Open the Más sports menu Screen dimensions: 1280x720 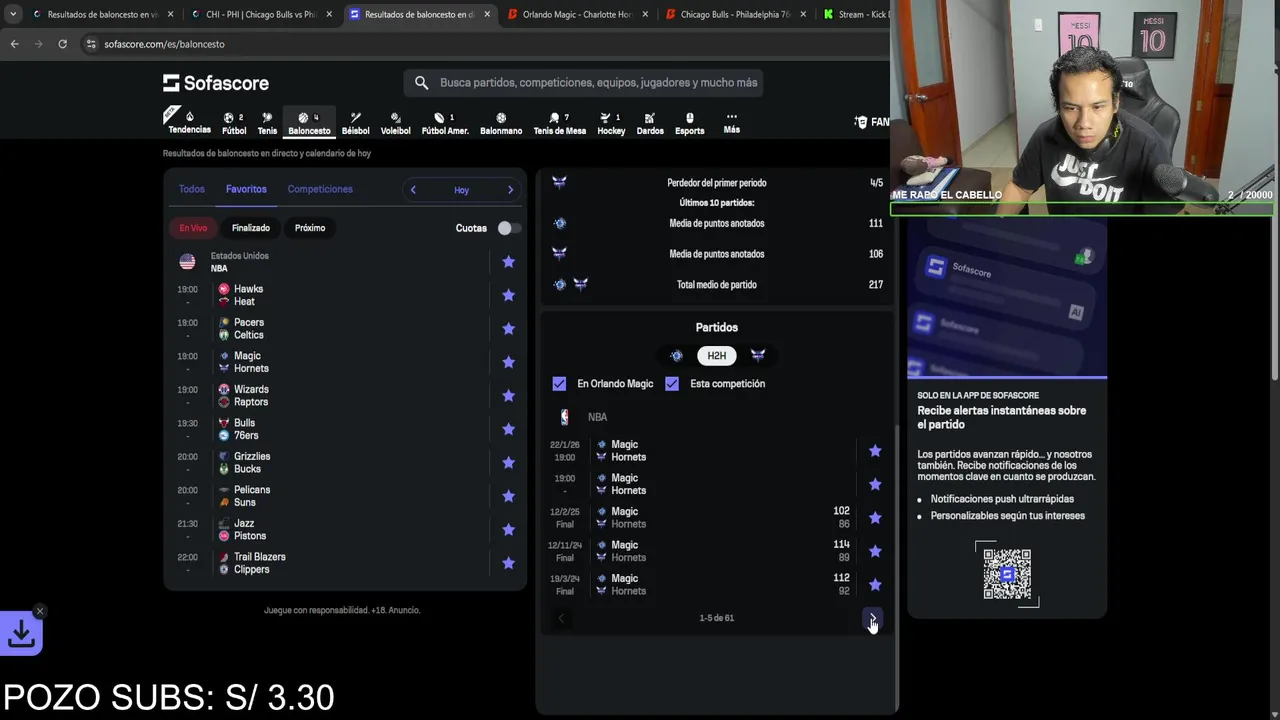coord(732,123)
